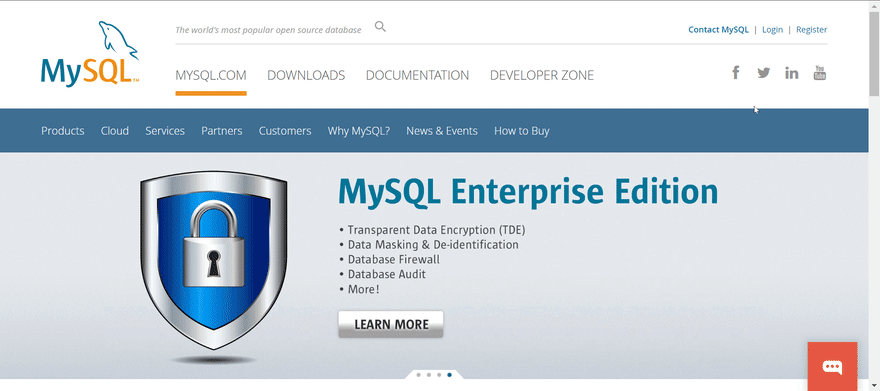The width and height of the screenshot is (880, 391).
Task: Click the search field tagline text
Action: point(268,30)
